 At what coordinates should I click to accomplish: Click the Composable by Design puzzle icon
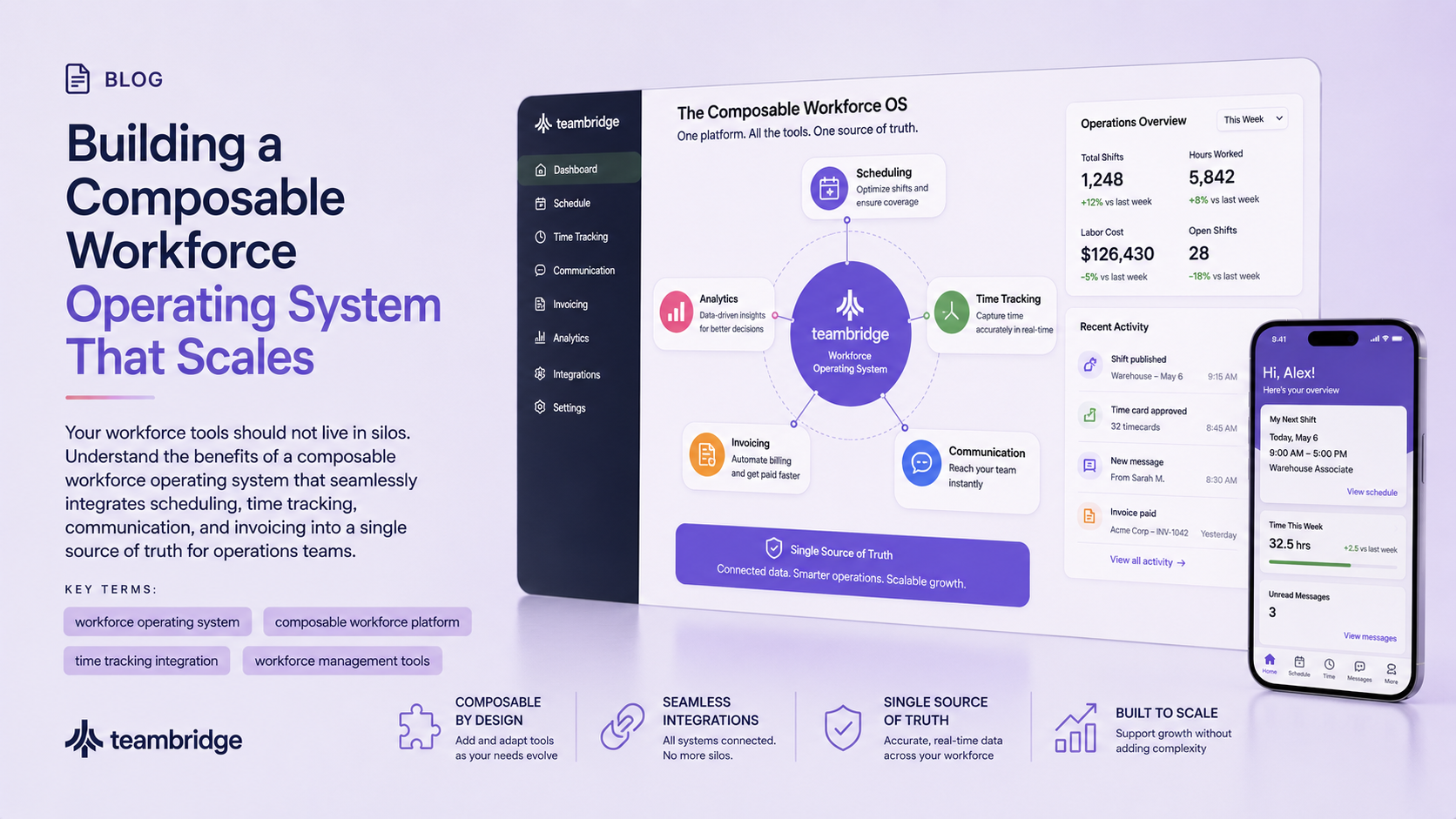tap(419, 727)
